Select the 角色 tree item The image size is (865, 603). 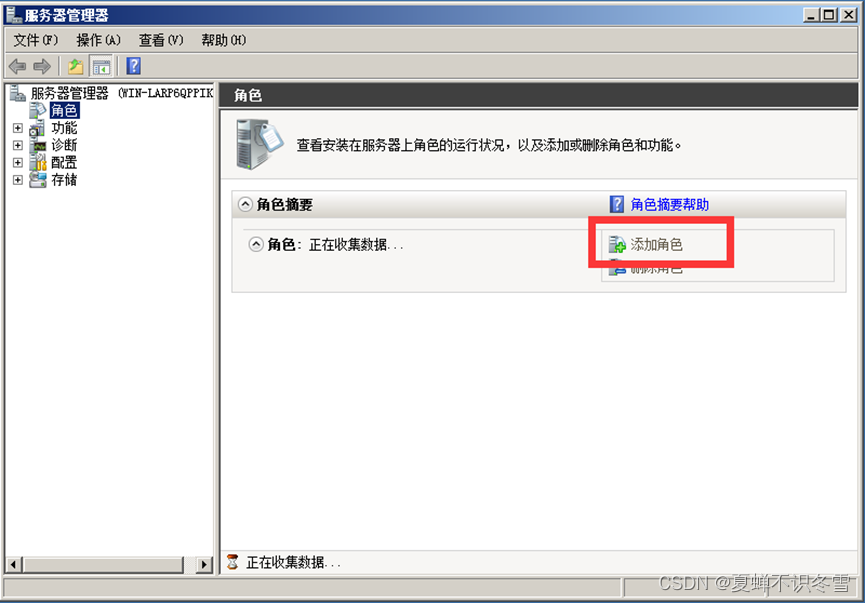[64, 111]
